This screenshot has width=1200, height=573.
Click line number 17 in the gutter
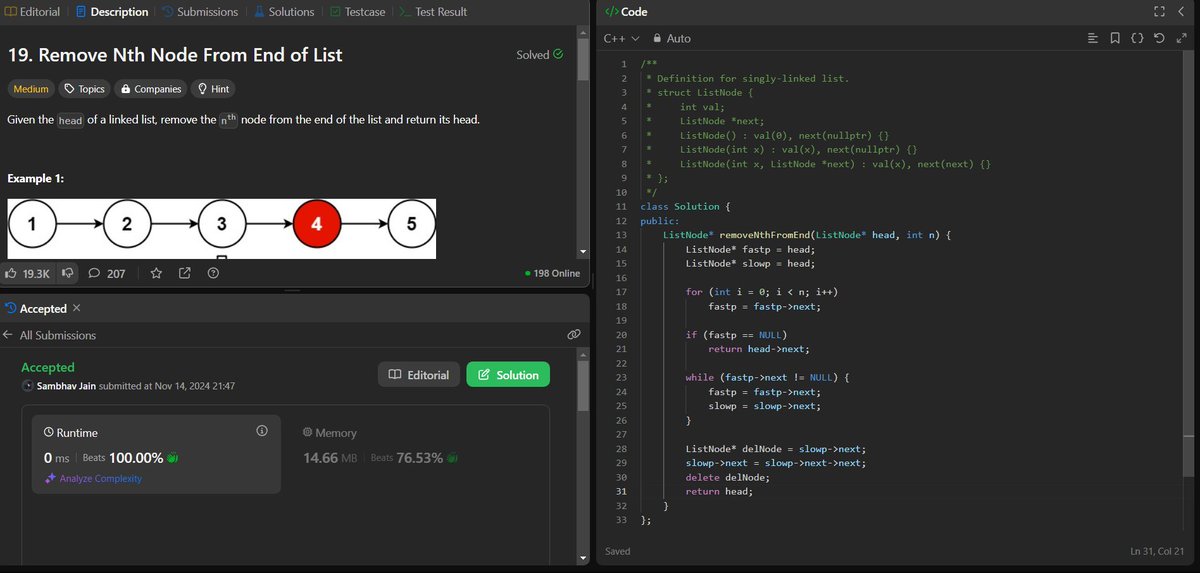pyautogui.click(x=621, y=291)
